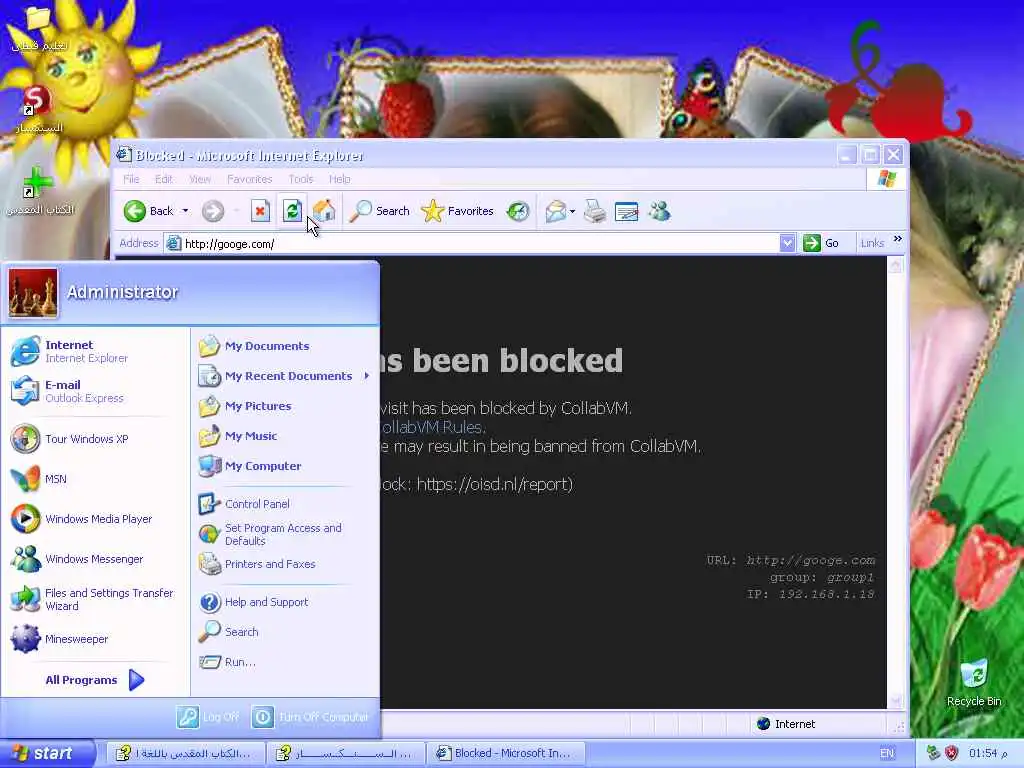
Task: Open Set Program Access and Defaults
Action: 285,534
